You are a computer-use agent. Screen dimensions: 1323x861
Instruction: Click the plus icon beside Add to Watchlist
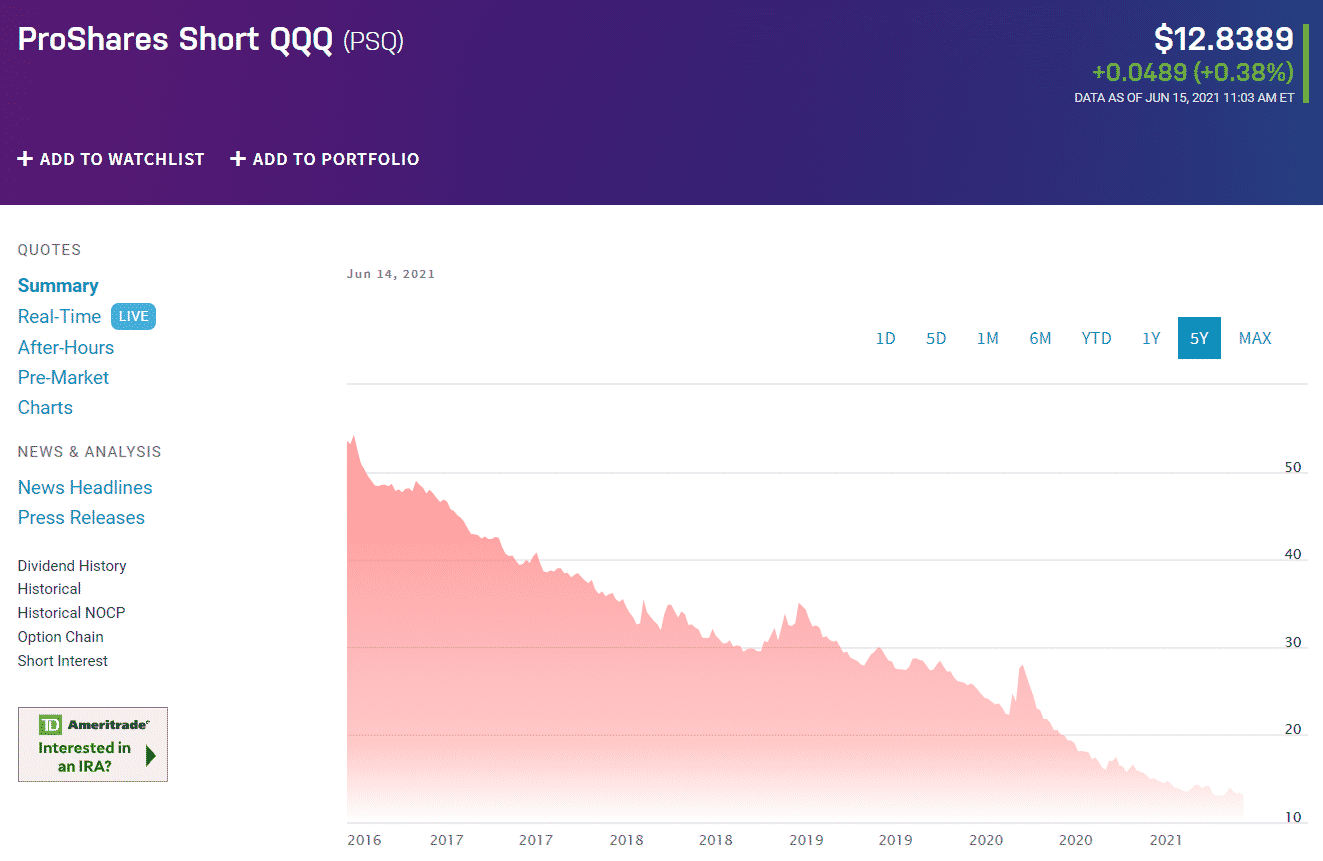pos(25,159)
